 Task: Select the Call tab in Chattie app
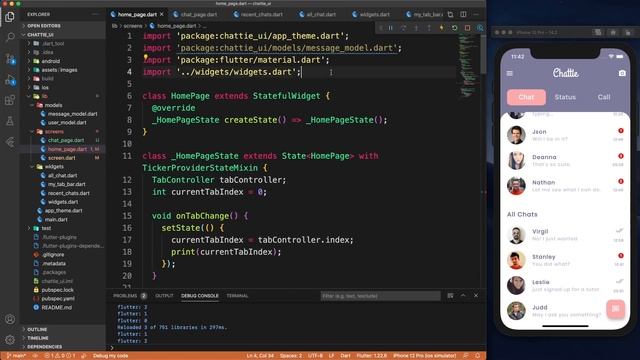click(x=604, y=97)
